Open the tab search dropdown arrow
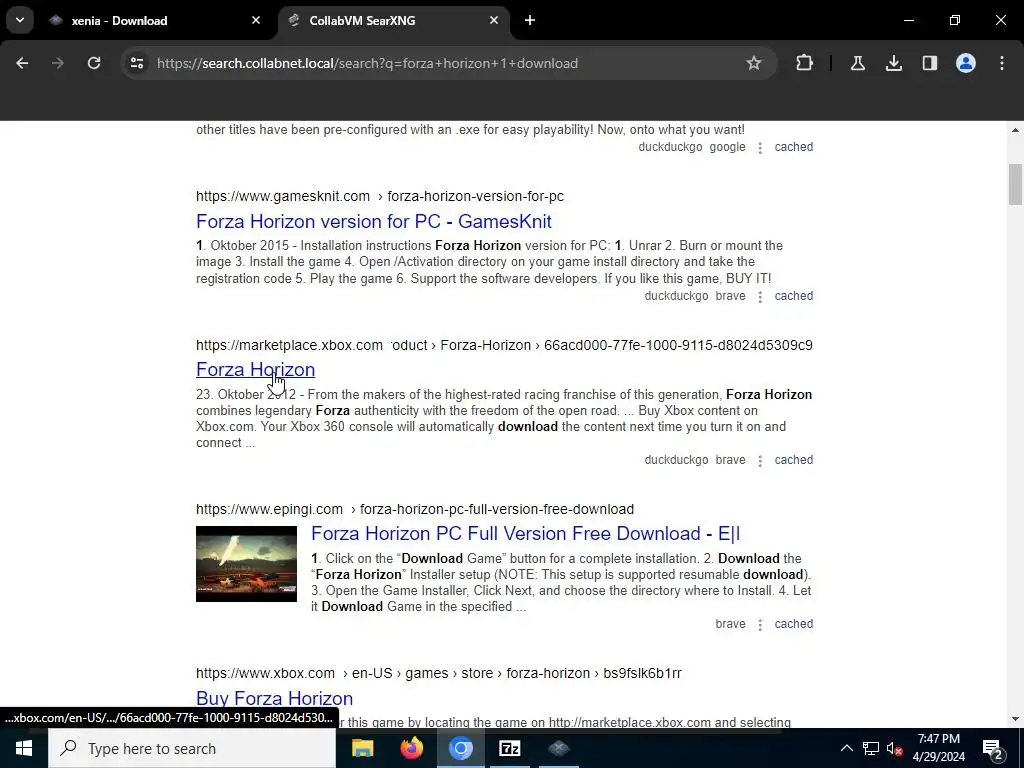 20,20
